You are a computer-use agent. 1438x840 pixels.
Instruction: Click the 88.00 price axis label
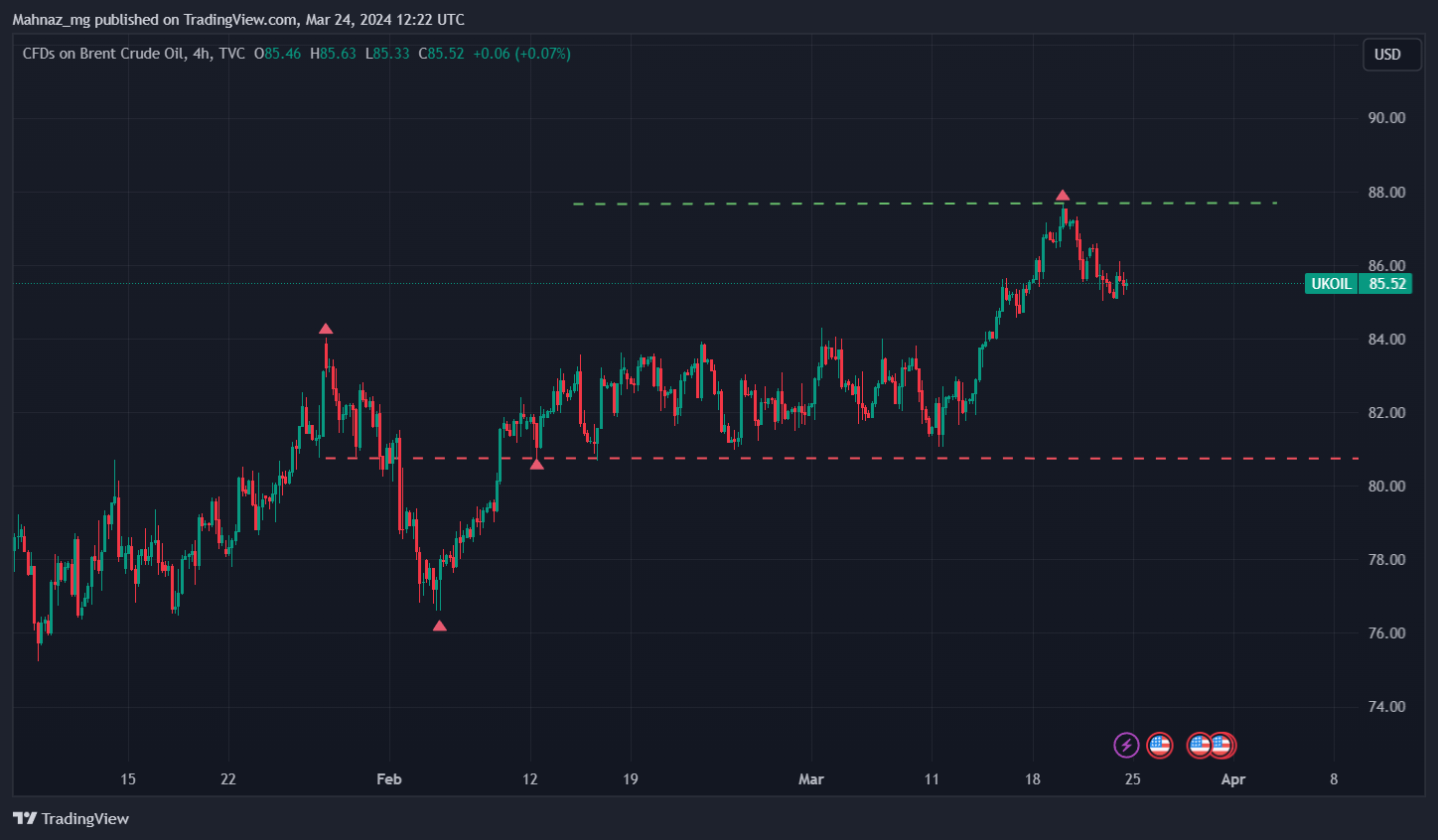(x=1386, y=193)
